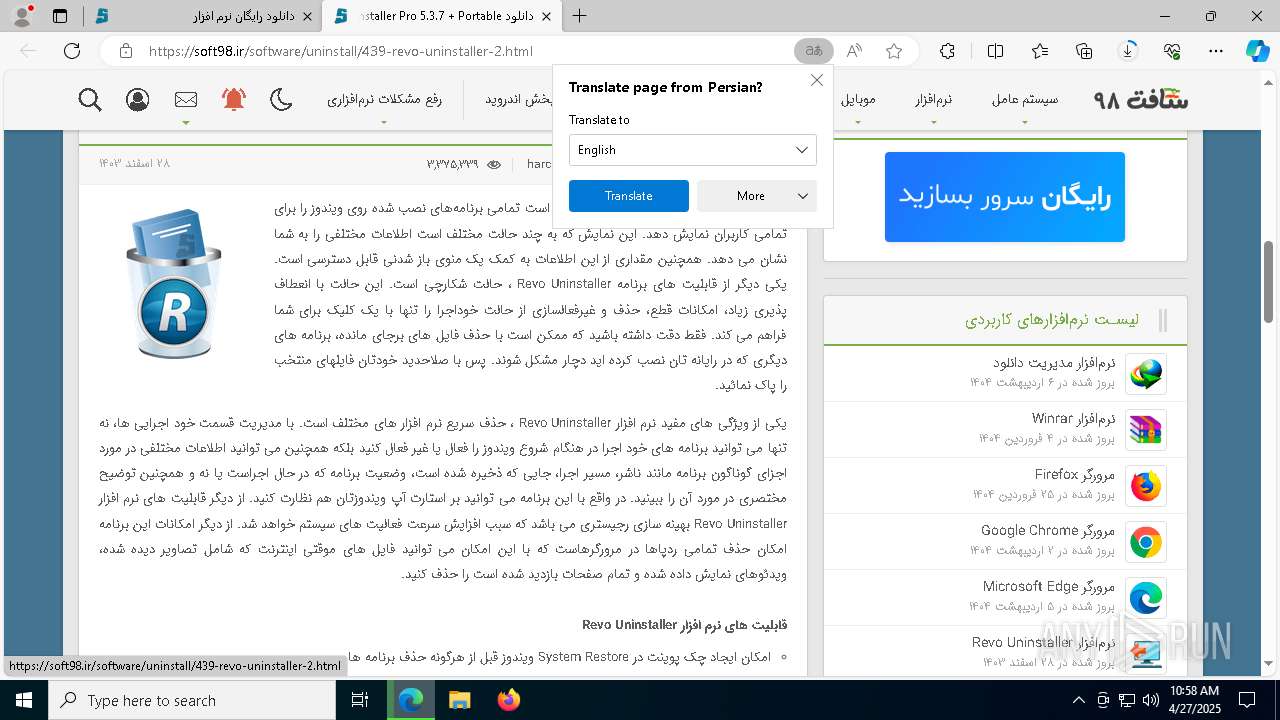Image resolution: width=1280 pixels, height=720 pixels.
Task: Open the نرم‌افزار مدیریت دانلود link
Action: tap(1054, 363)
